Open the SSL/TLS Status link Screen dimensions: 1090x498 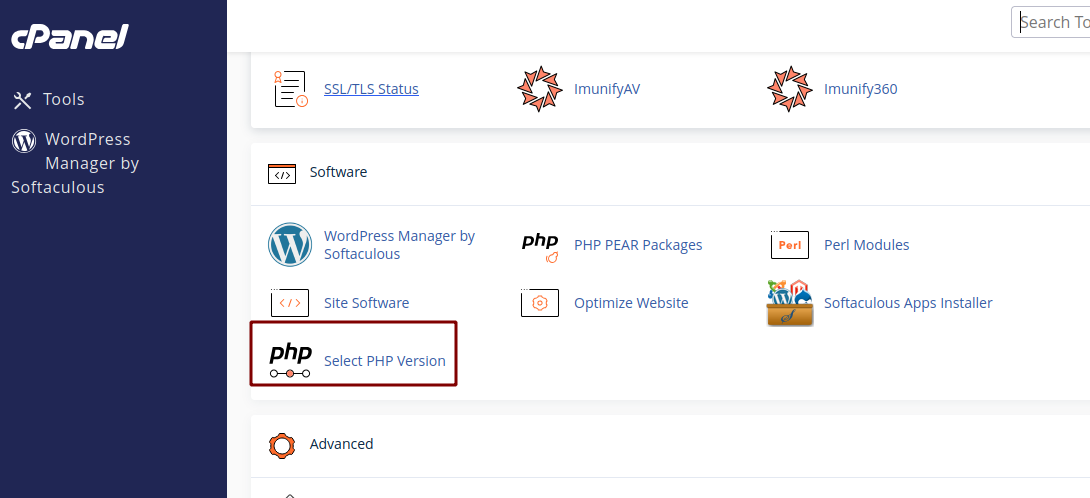(371, 89)
